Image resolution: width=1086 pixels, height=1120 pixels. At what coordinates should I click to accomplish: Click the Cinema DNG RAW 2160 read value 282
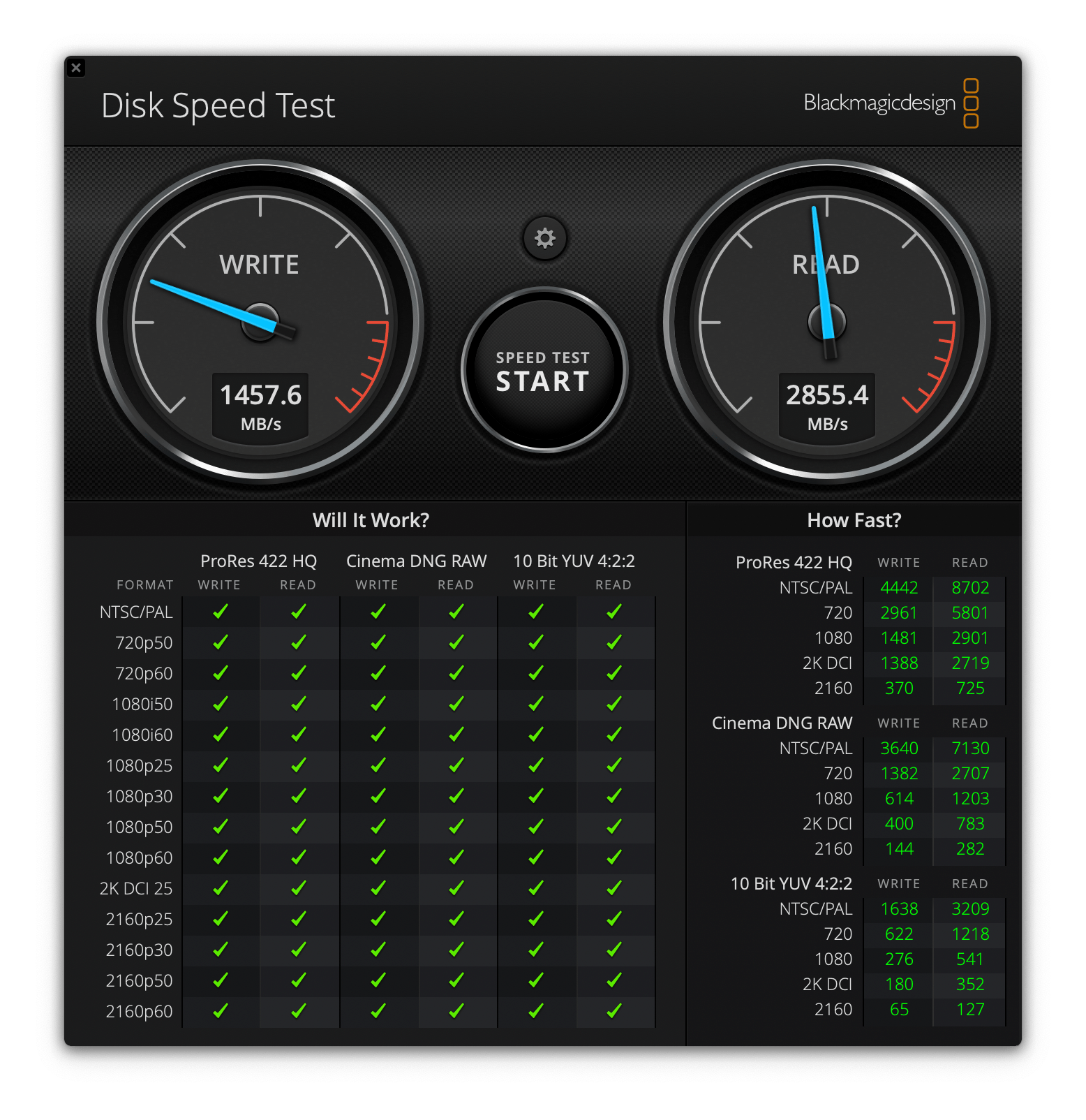pos(969,849)
